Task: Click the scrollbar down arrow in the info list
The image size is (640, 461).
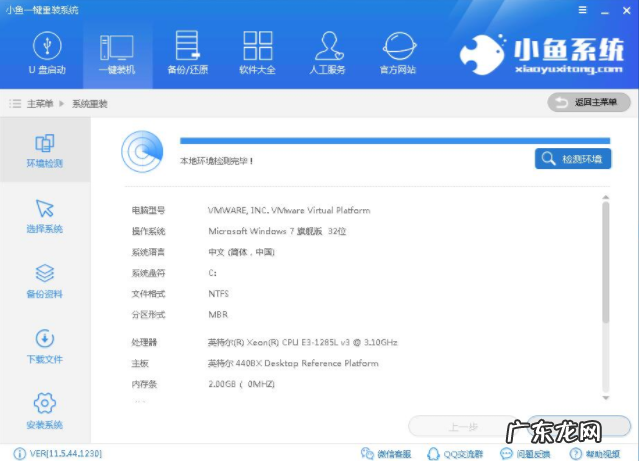Action: (606, 398)
